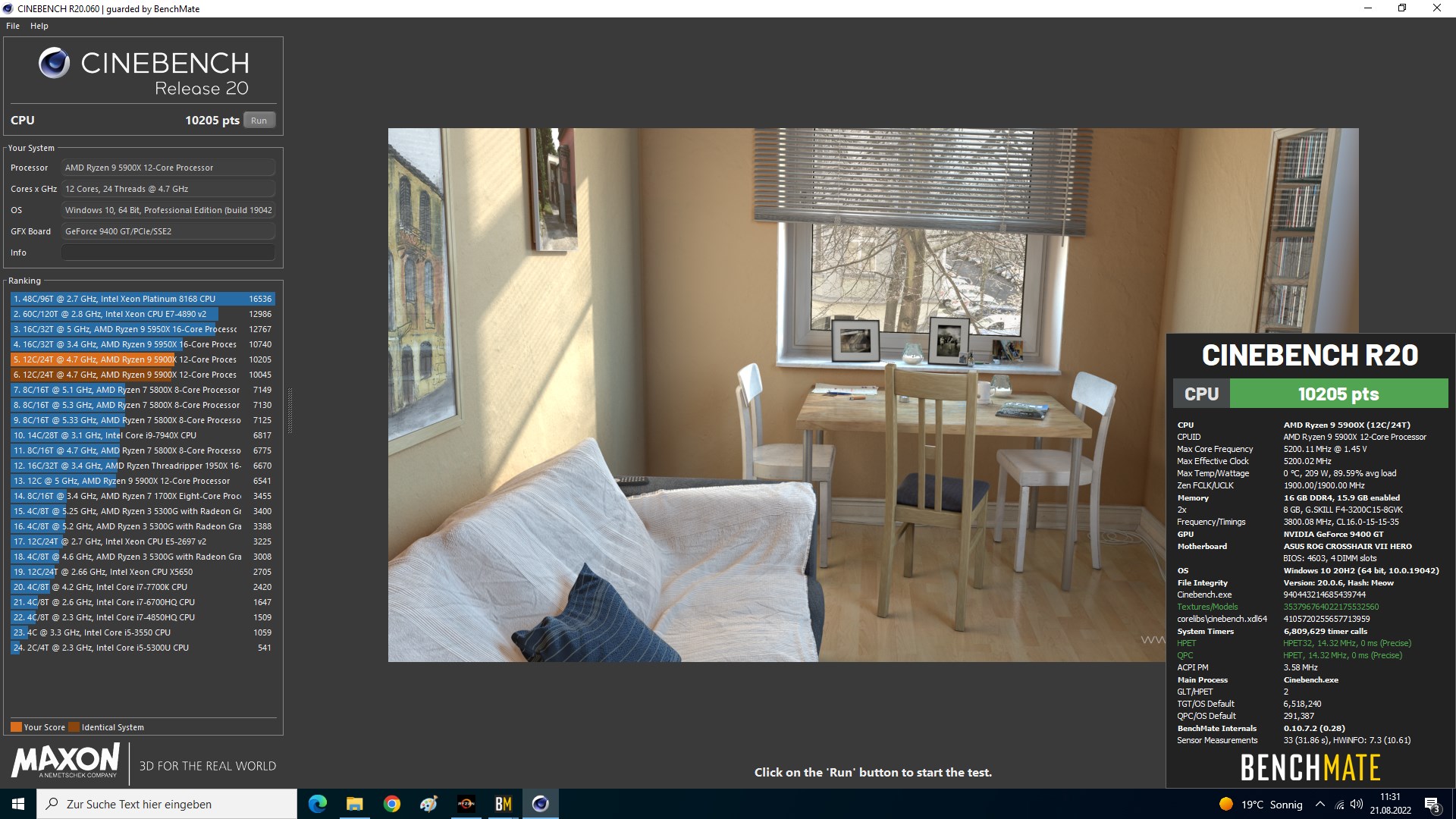Click the Run button next to CPU score
The image size is (1456, 819).
pyautogui.click(x=259, y=120)
